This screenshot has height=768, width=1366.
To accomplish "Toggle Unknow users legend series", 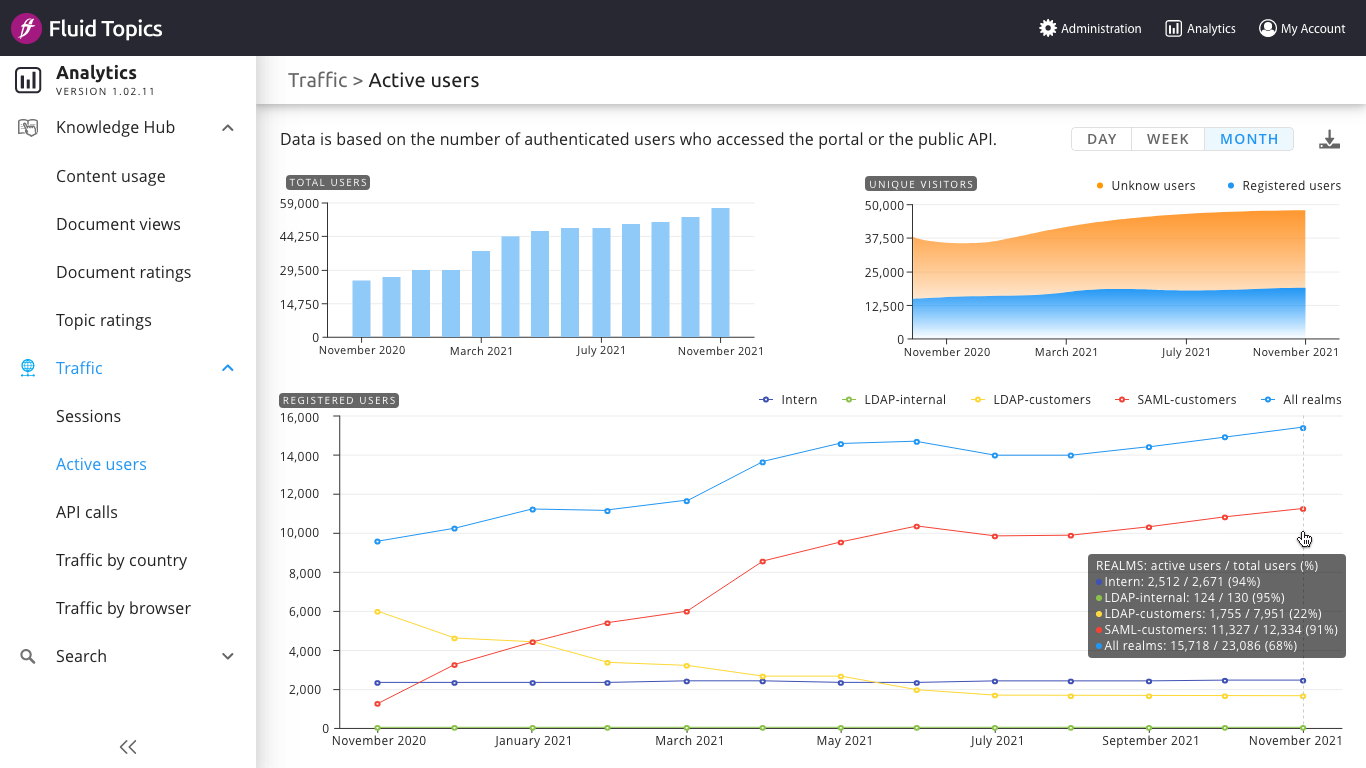I will pos(1146,185).
